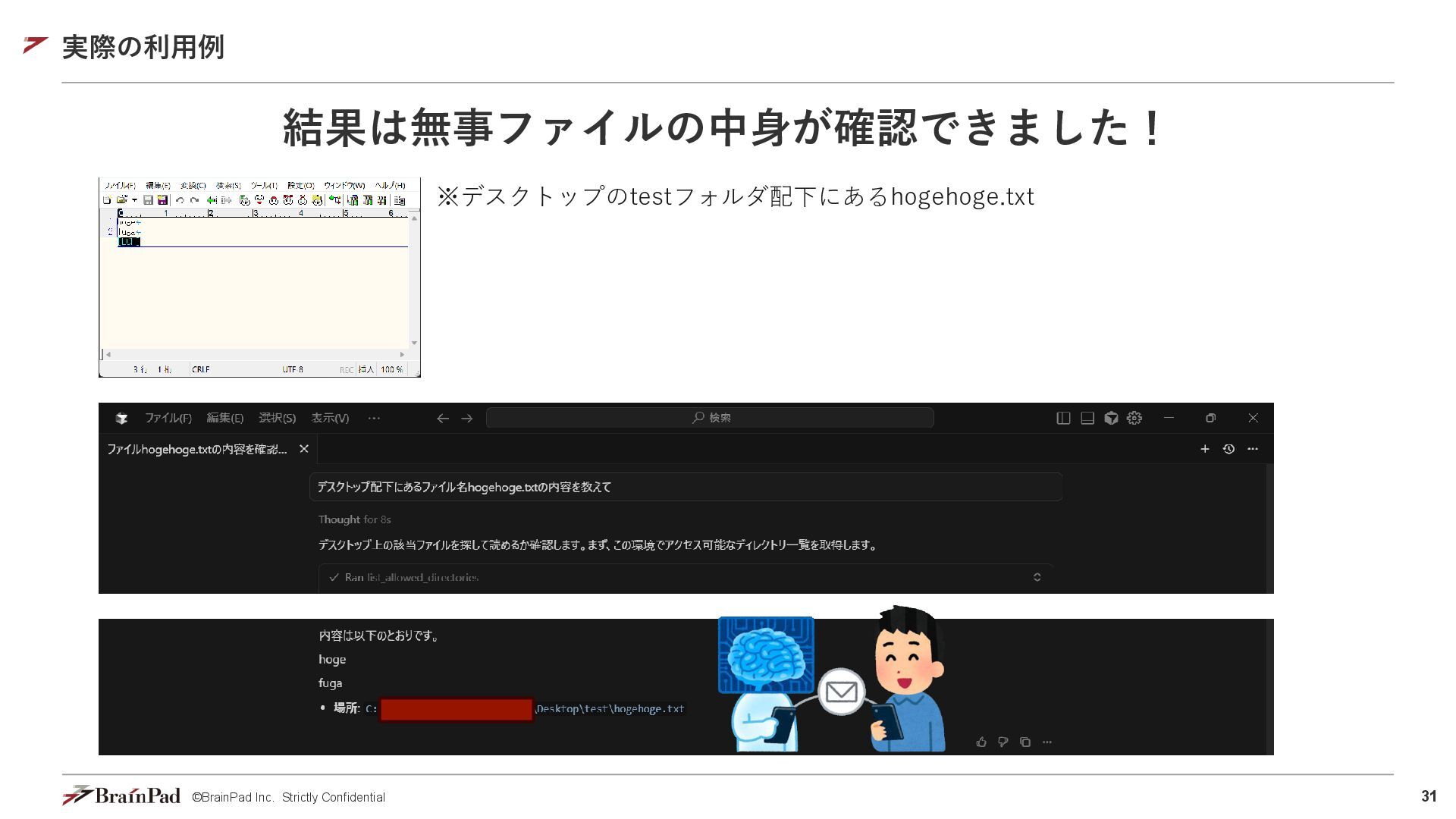The width and height of the screenshot is (1456, 819).
Task: Click the thumbs up feedback icon
Action: [x=981, y=742]
